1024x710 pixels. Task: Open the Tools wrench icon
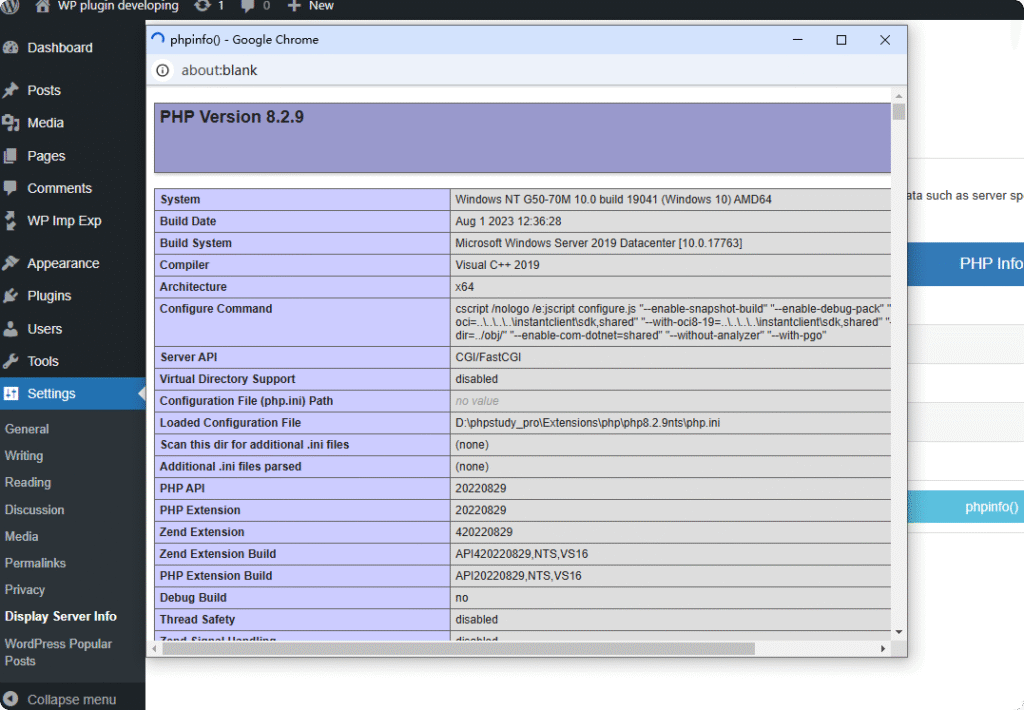point(11,361)
